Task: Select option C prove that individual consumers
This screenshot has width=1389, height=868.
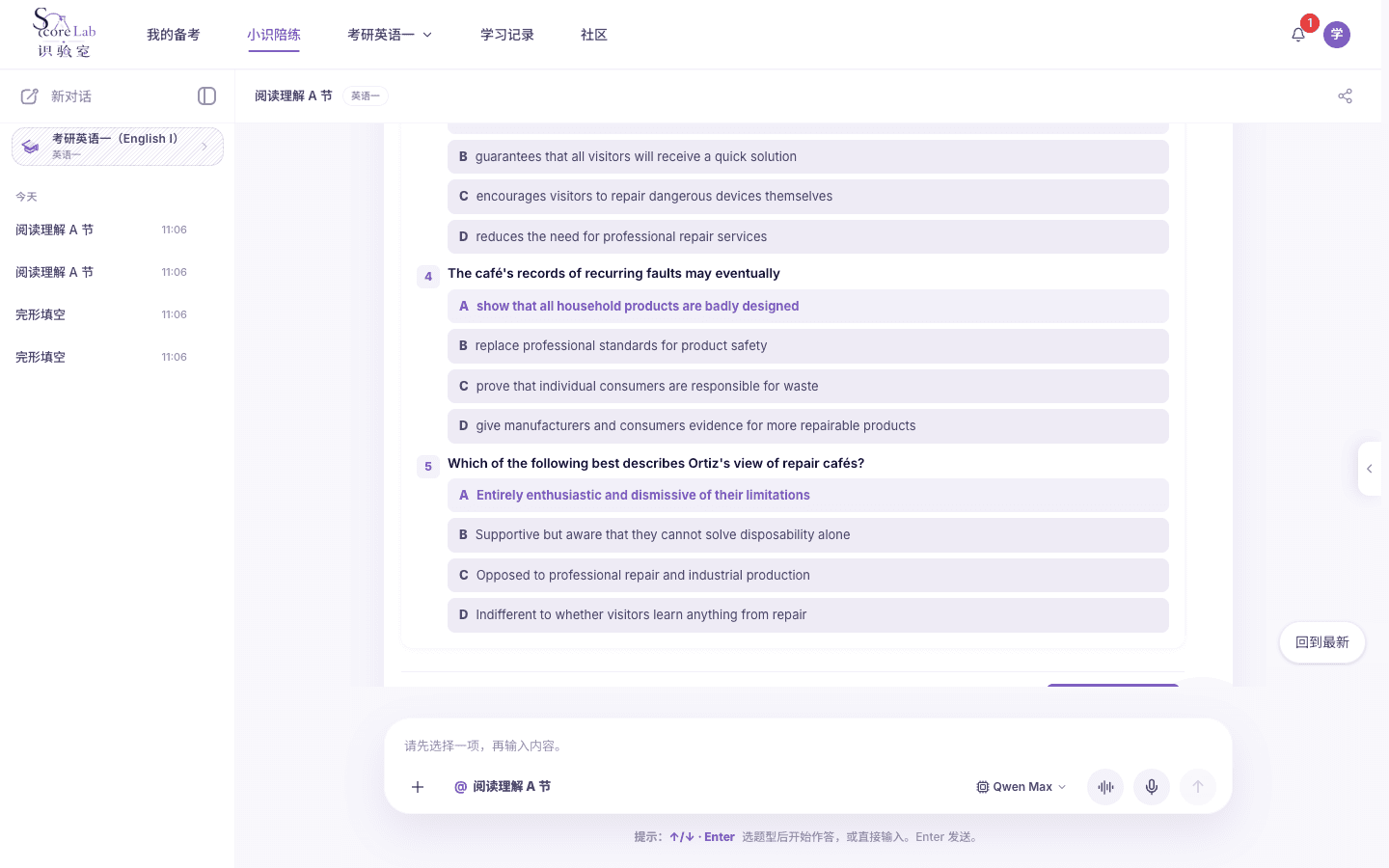Action: click(808, 387)
